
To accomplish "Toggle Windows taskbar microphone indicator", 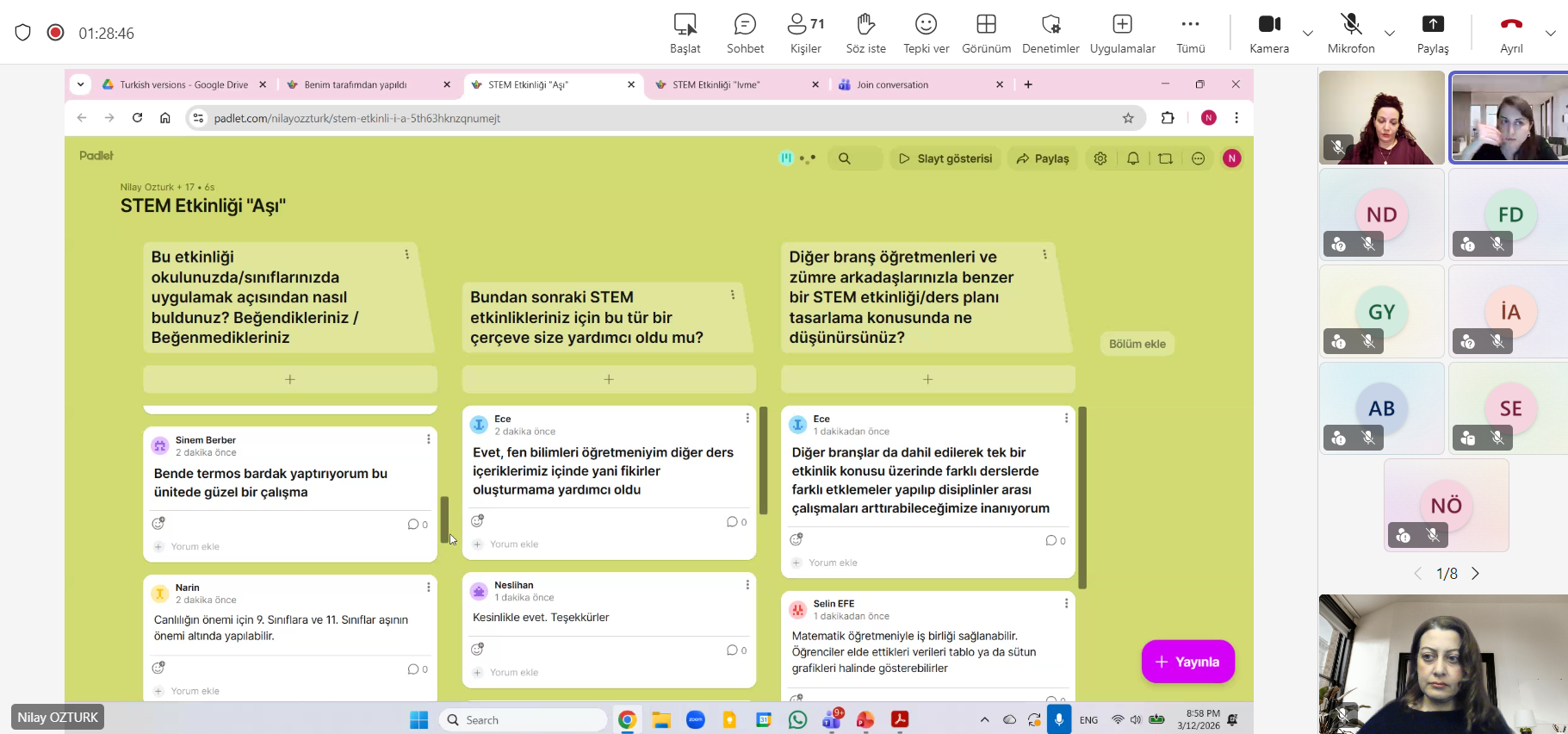I will tap(1059, 719).
